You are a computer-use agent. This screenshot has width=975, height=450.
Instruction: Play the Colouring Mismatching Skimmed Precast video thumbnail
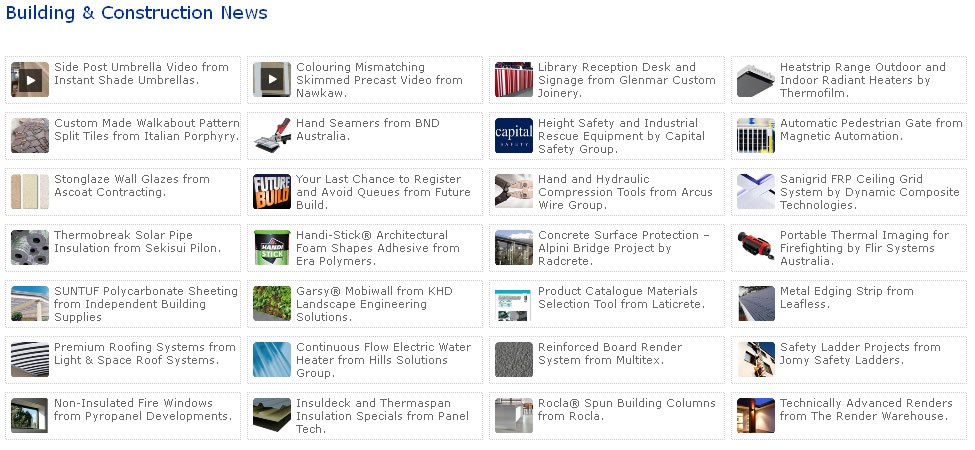272,80
